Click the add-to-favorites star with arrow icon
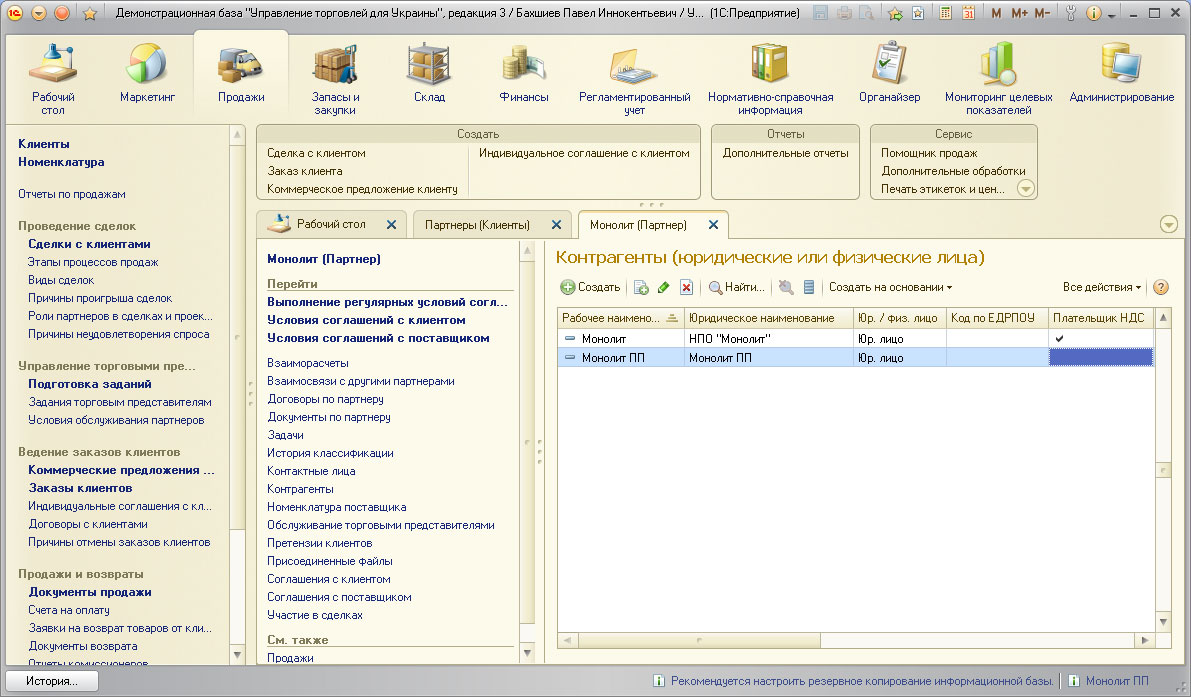1191x697 pixels. [x=896, y=13]
